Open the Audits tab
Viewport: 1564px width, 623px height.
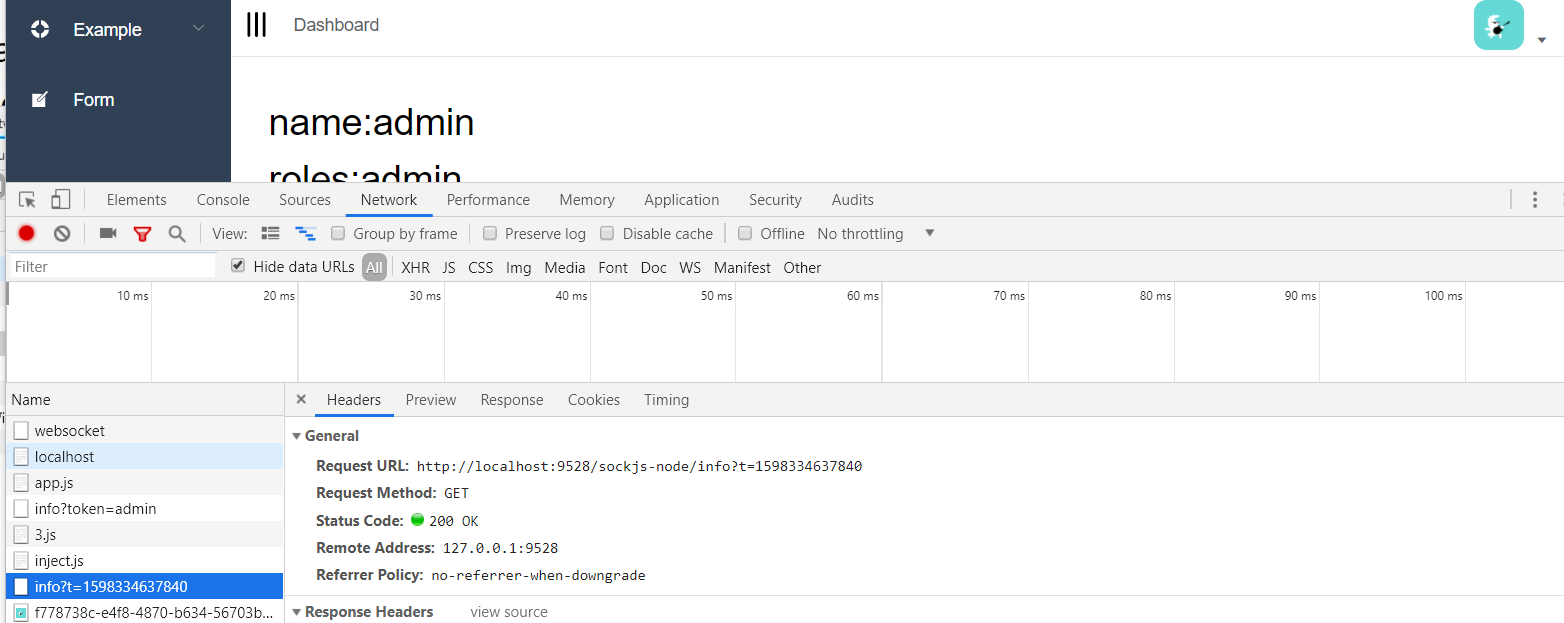coord(853,200)
